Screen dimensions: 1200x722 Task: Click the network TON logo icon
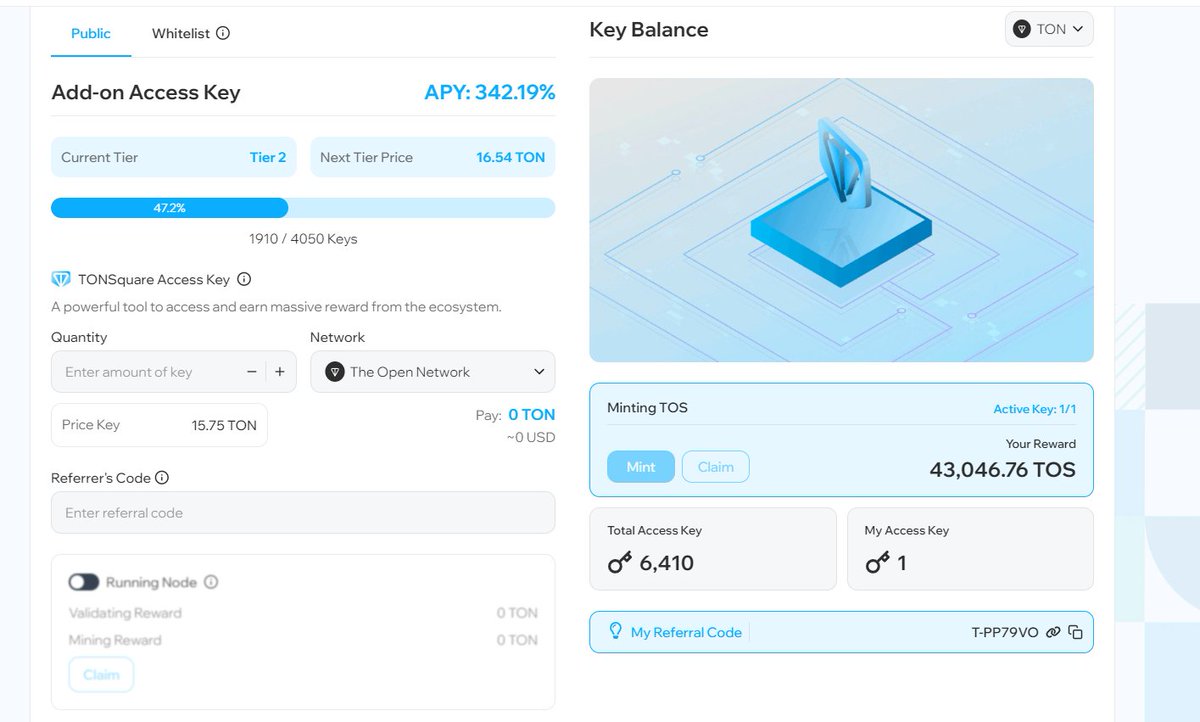coord(335,372)
